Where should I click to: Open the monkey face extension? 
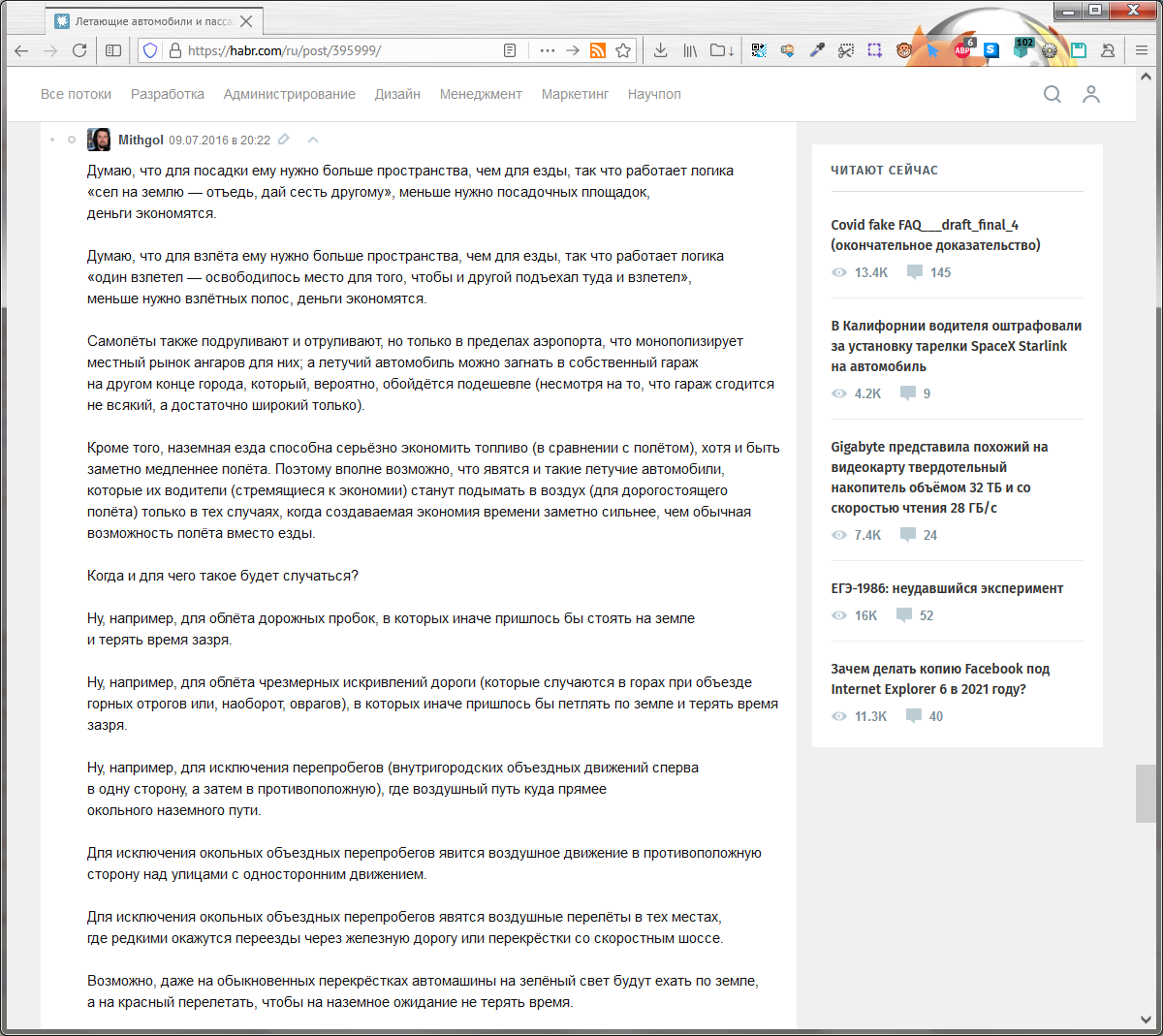pos(904,50)
